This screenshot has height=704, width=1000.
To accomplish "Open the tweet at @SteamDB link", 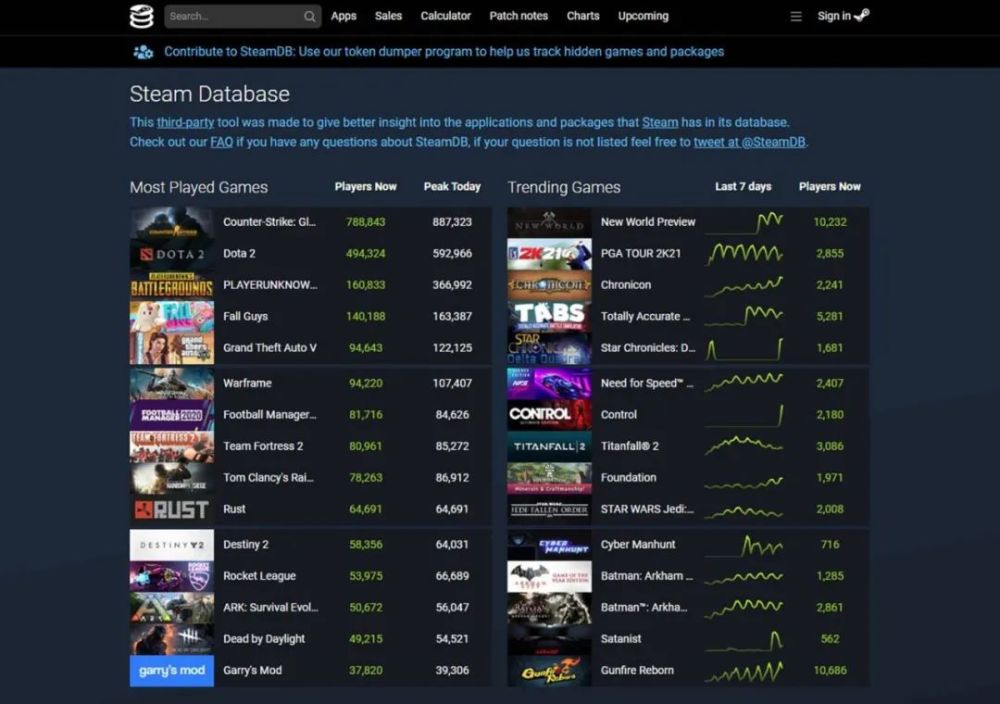I will click(x=749, y=142).
